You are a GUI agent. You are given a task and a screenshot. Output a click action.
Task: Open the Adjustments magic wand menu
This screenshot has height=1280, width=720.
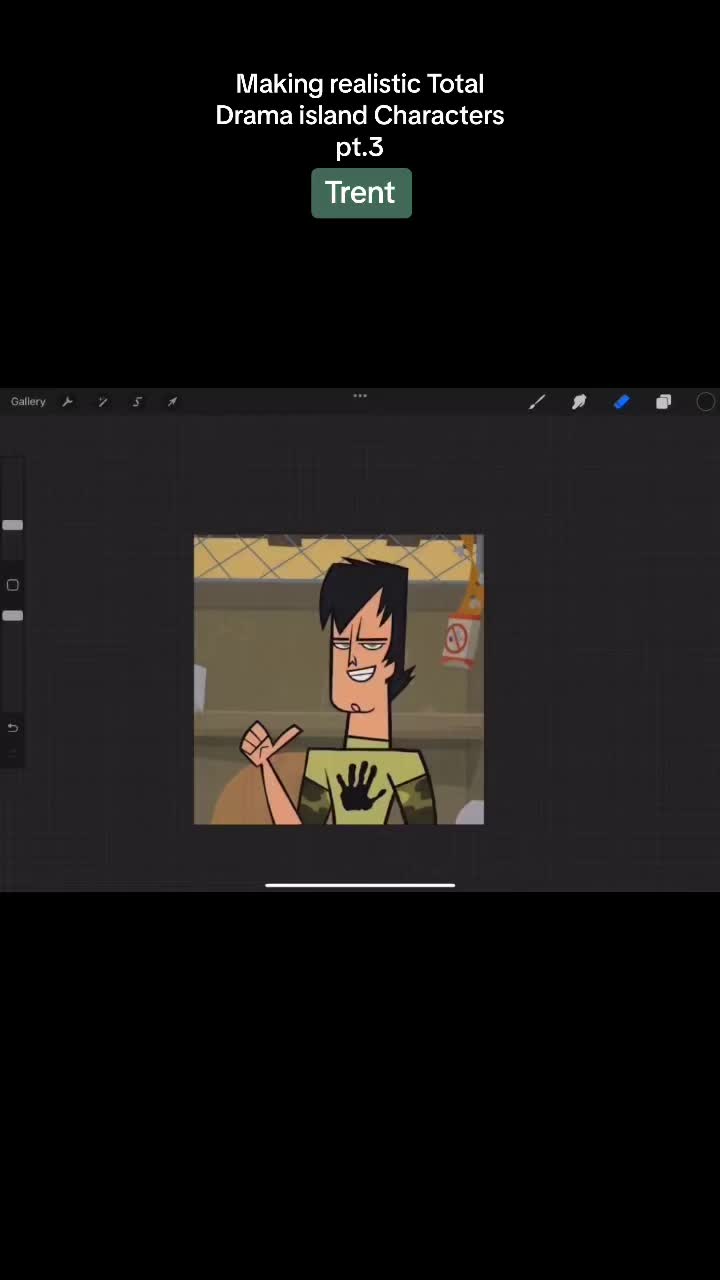tap(103, 402)
